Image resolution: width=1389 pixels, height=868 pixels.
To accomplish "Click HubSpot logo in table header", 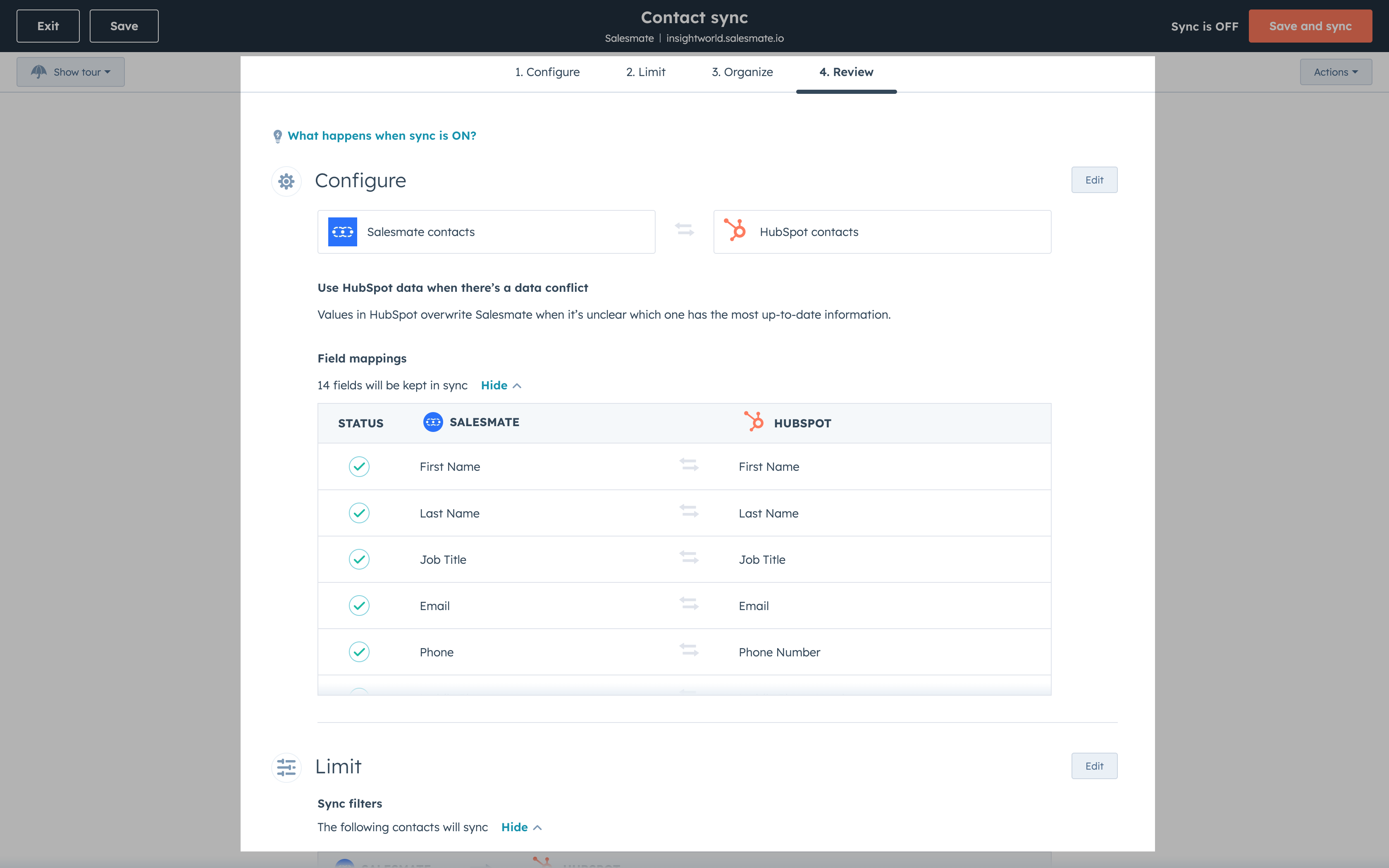I will (754, 421).
